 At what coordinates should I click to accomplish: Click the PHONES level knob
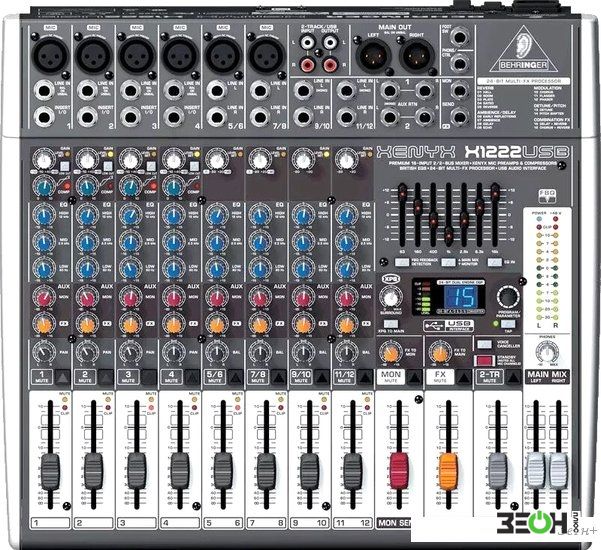[547, 351]
